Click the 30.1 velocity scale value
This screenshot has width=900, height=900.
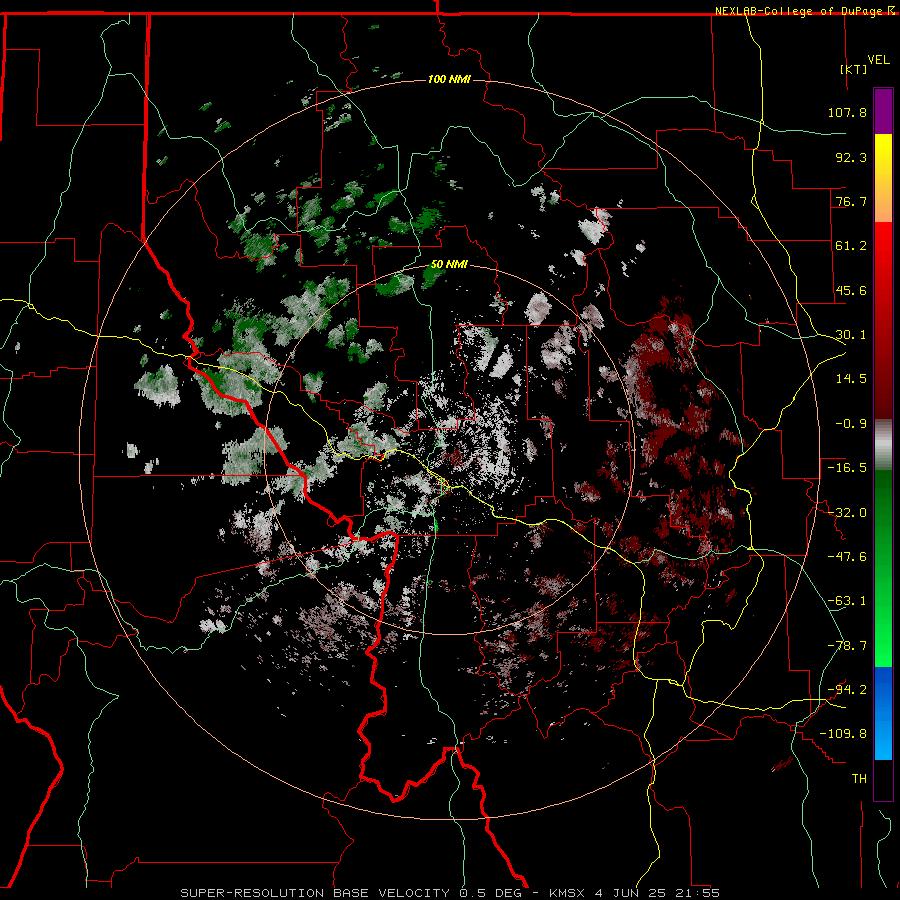pyautogui.click(x=851, y=335)
